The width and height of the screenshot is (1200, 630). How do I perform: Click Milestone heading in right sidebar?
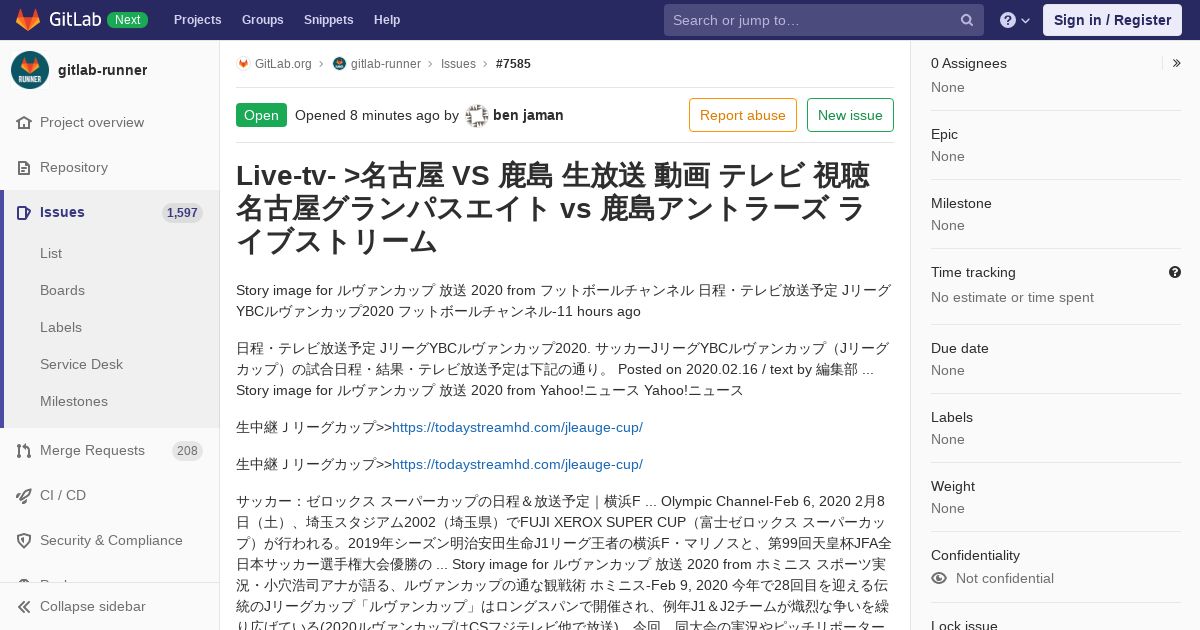(x=961, y=203)
